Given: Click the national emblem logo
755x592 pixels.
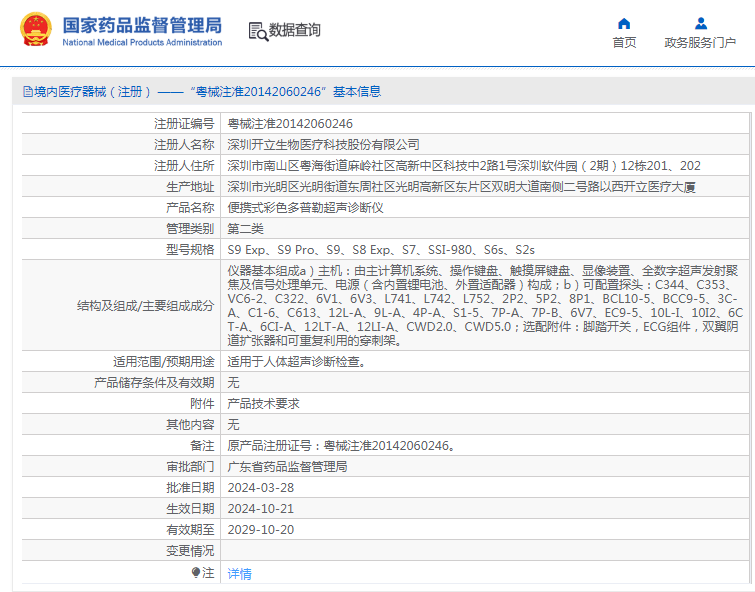Looking at the screenshot, I should [36, 29].
